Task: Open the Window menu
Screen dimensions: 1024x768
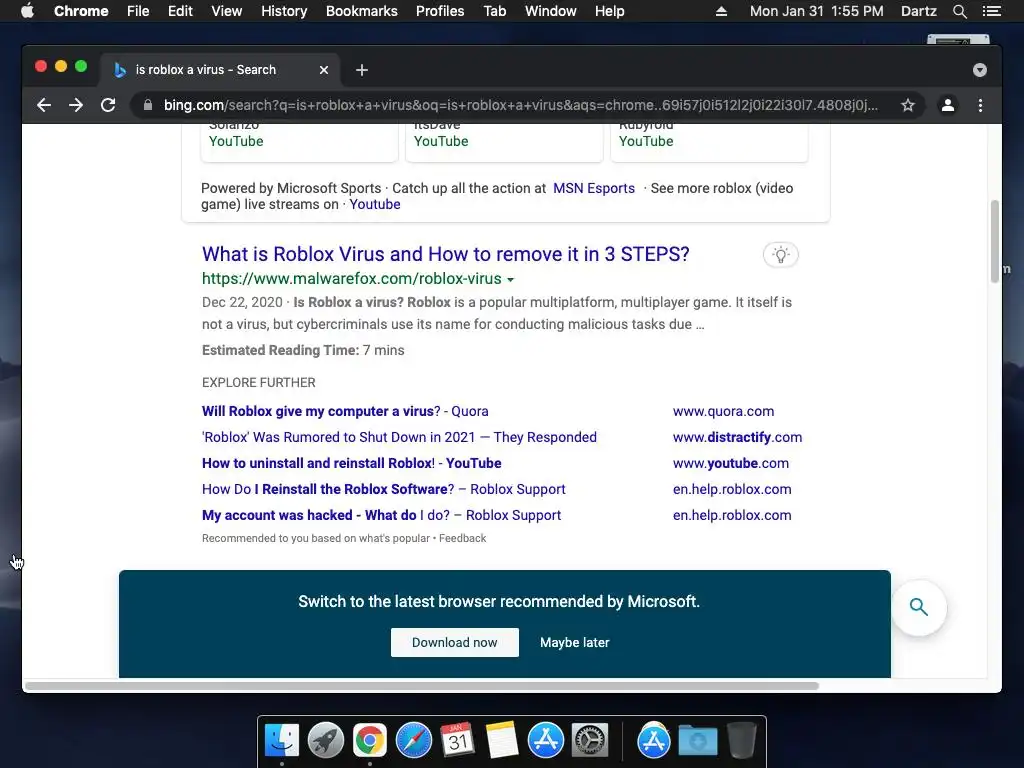Action: point(551,11)
